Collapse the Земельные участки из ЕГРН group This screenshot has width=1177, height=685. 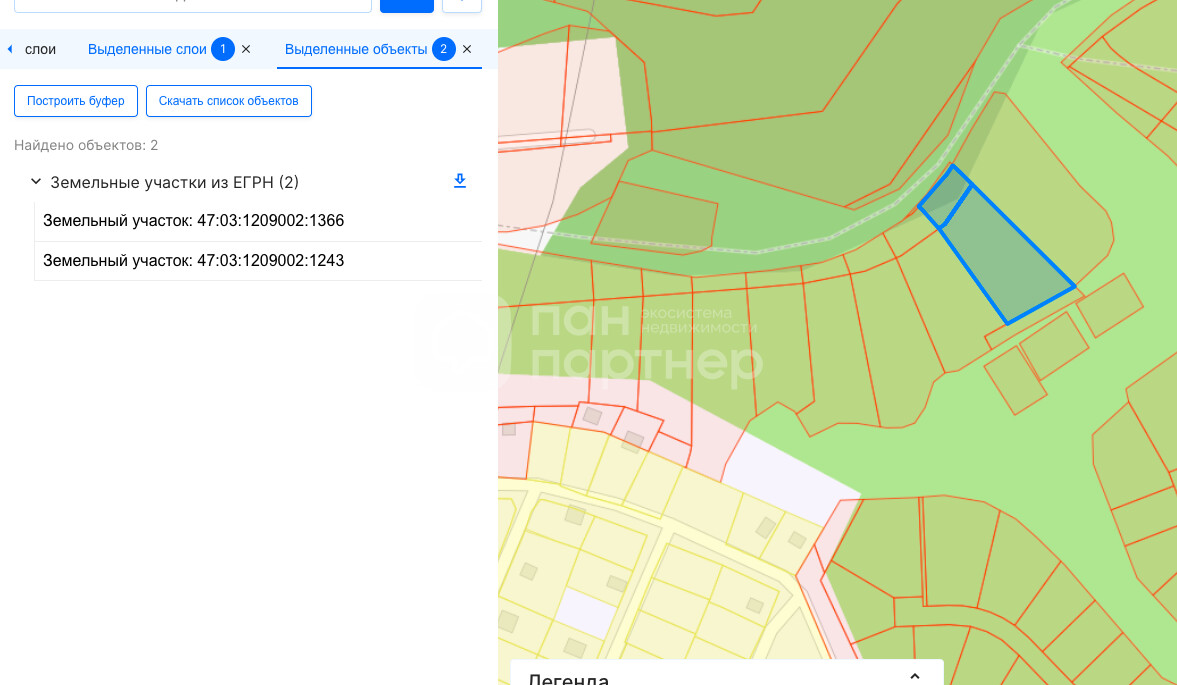pos(36,182)
